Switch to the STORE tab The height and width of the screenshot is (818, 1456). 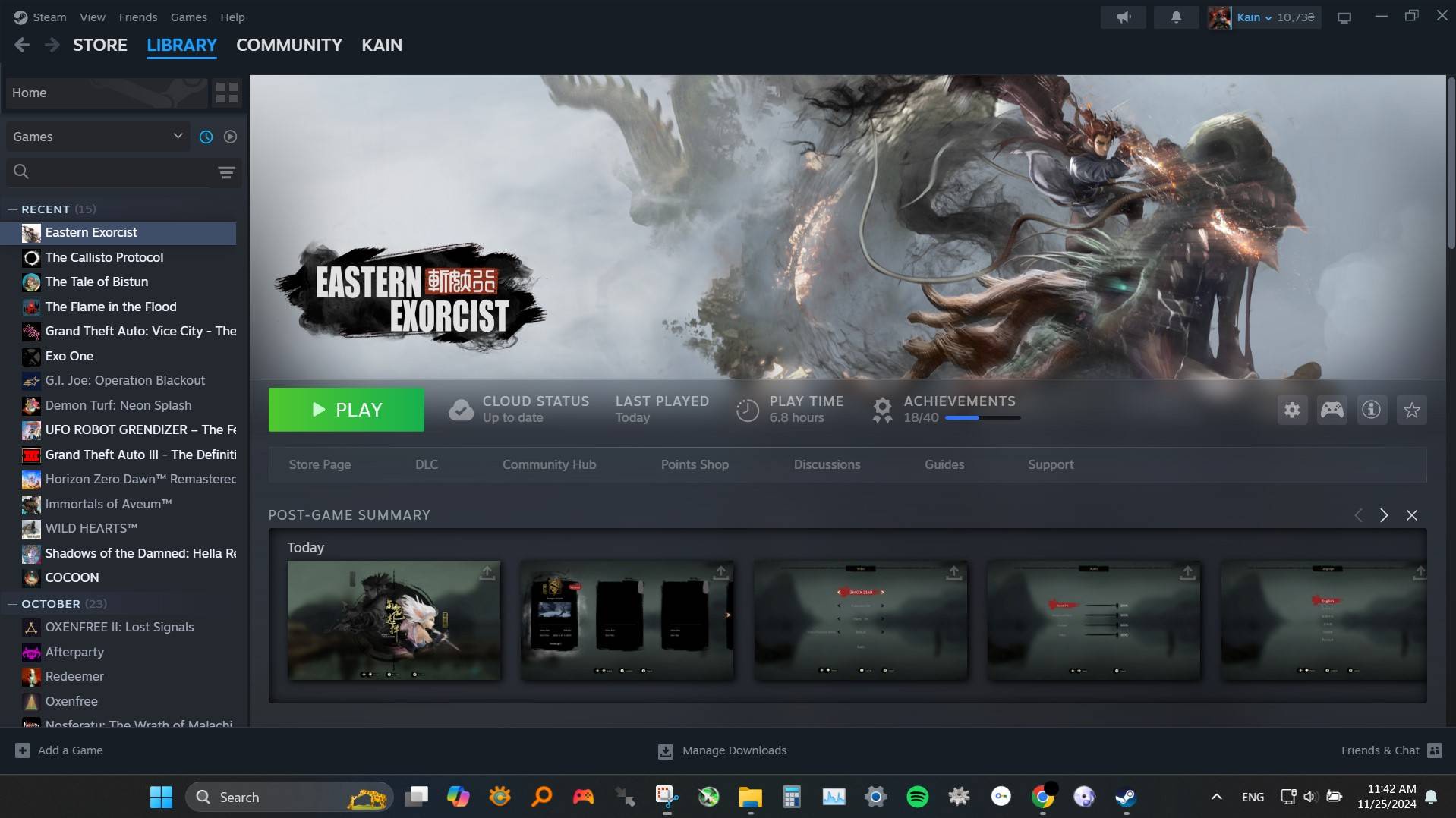(x=100, y=46)
